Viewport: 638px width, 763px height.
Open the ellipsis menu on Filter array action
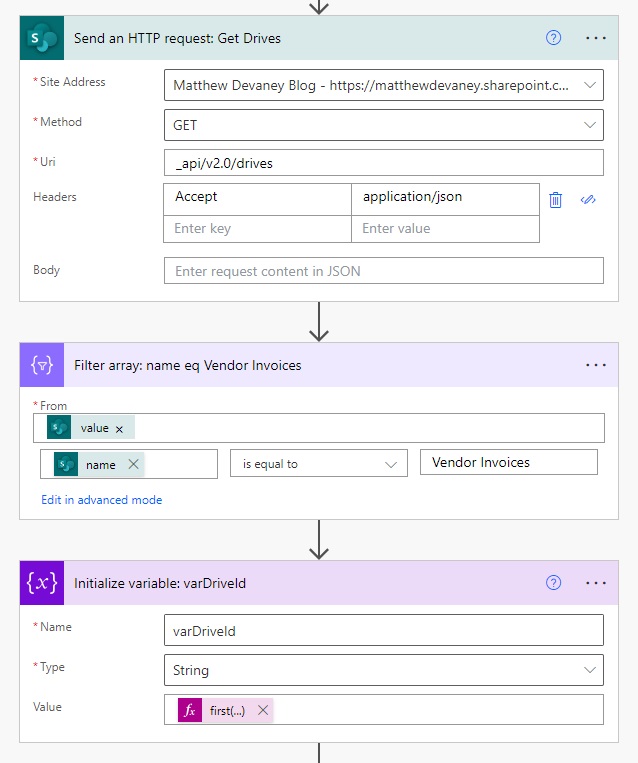[596, 365]
